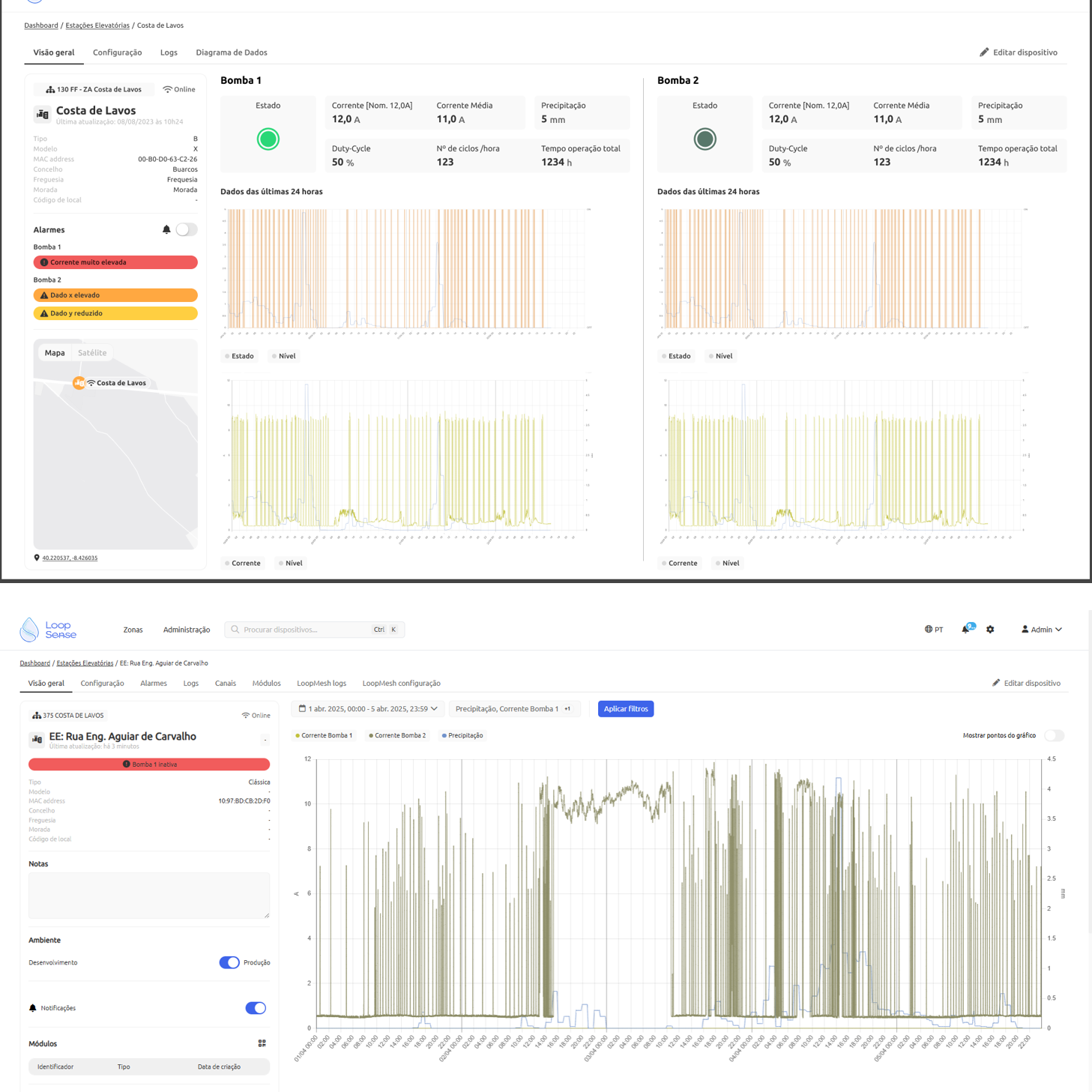The height and width of the screenshot is (1092, 1092).
Task: Click Bomba 1 green status indicator
Action: pos(268,139)
